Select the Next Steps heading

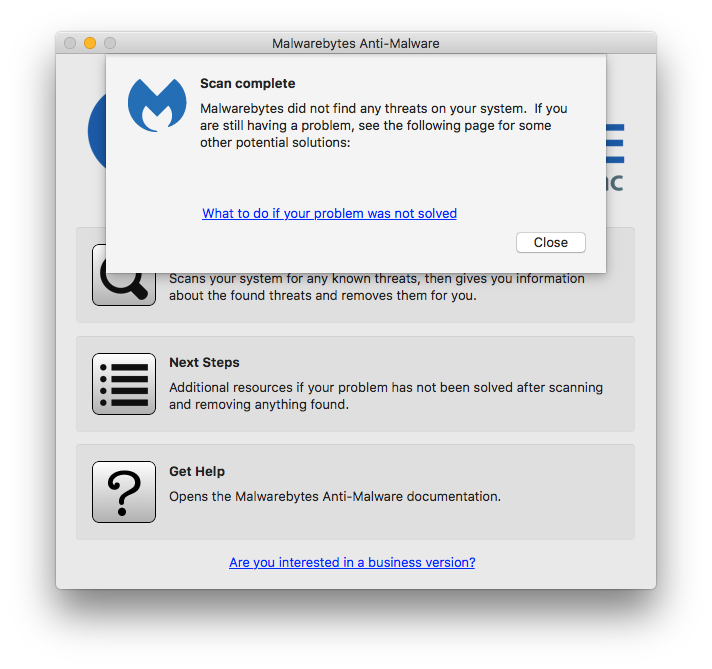coord(204,362)
